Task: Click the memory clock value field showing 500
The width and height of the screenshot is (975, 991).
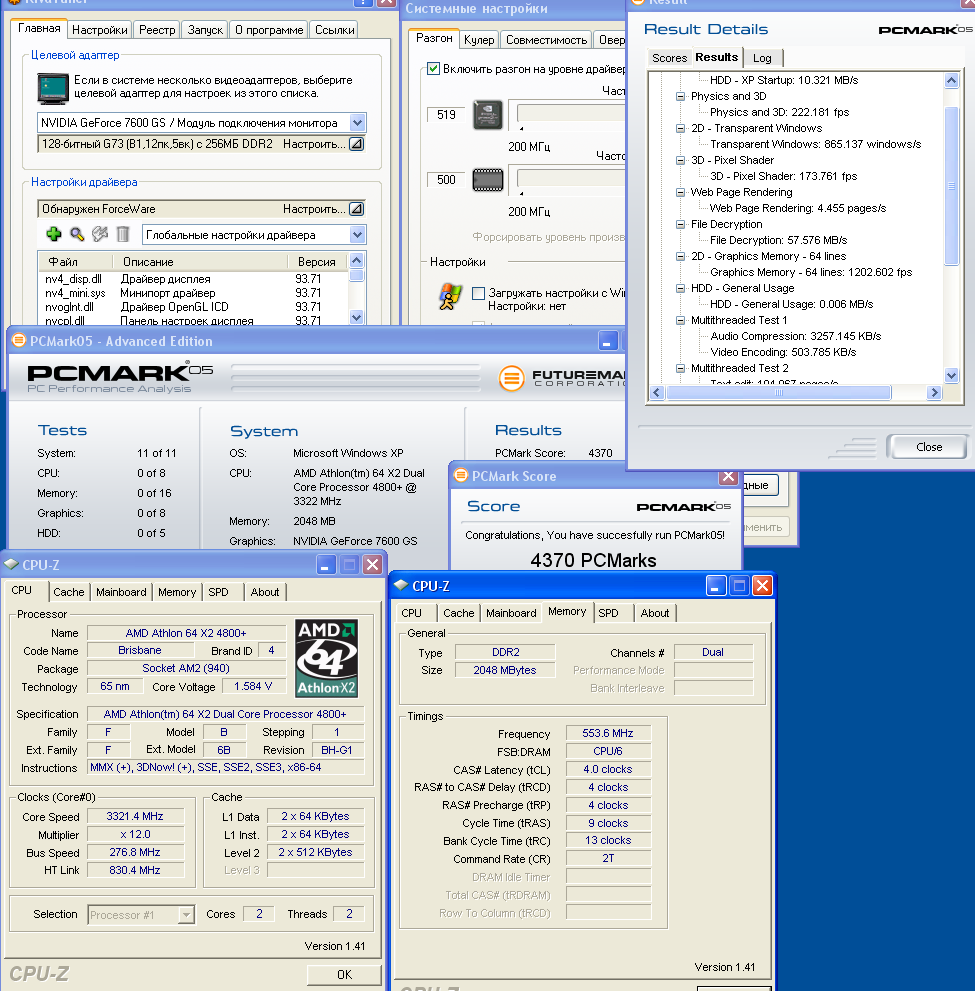Action: [x=445, y=179]
